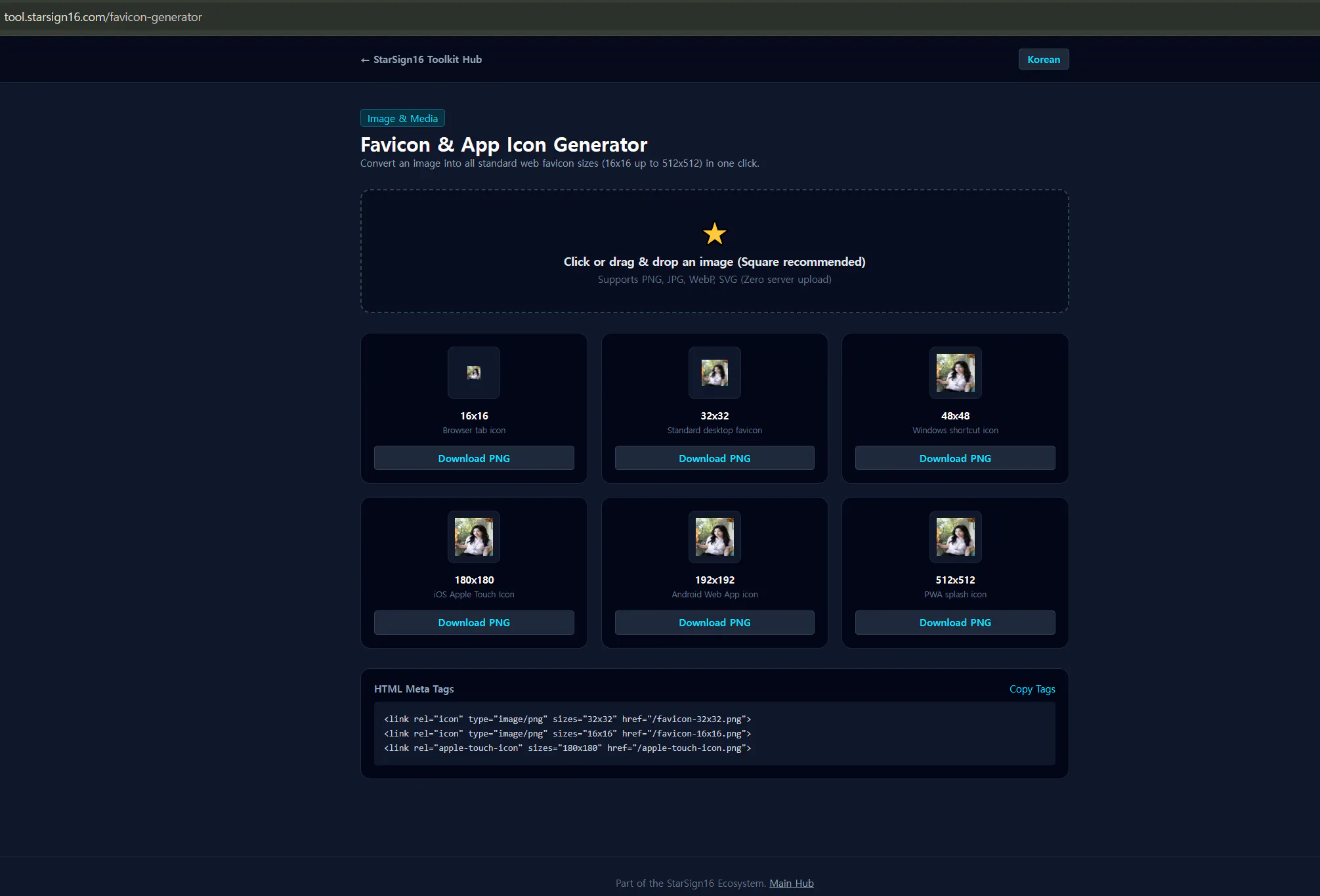1320x896 pixels.
Task: Click the Android Web App icon caption
Action: [714, 594]
